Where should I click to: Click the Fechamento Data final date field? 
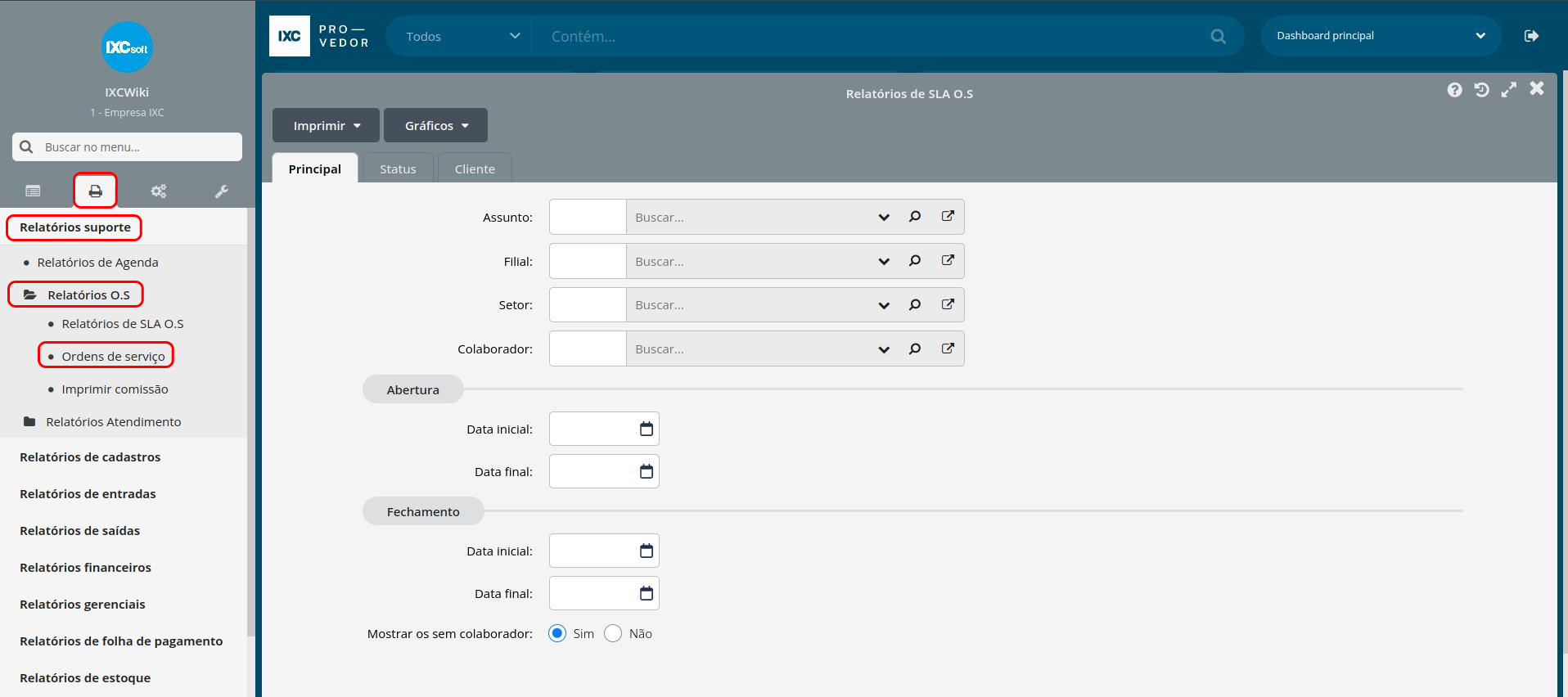(604, 593)
